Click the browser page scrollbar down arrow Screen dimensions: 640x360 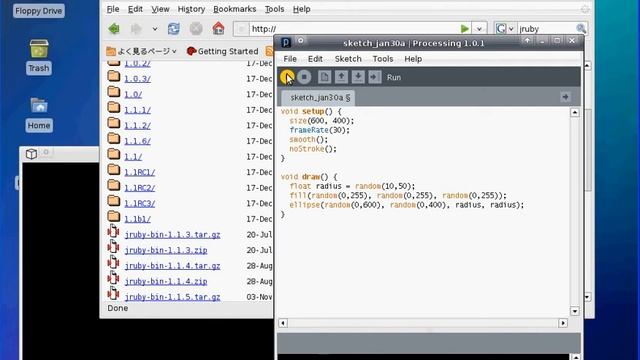tap(587, 297)
